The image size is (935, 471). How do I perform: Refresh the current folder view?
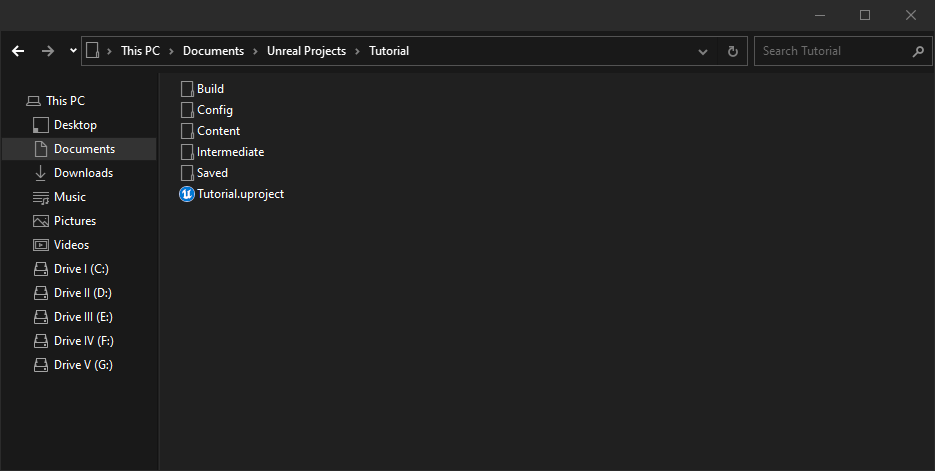tap(733, 51)
